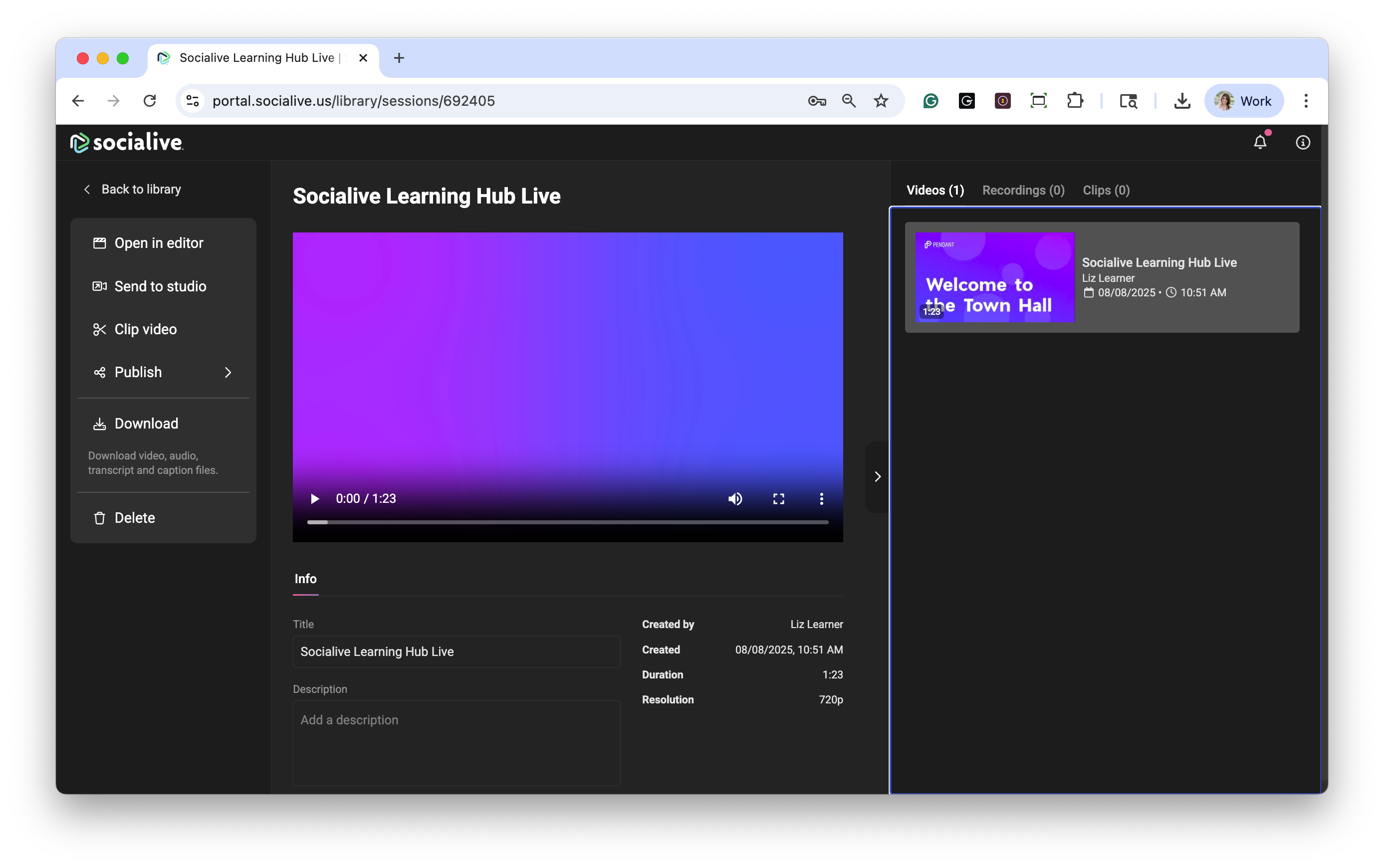The height and width of the screenshot is (868, 1384).
Task: Click the Open in editor option
Action: 159,243
